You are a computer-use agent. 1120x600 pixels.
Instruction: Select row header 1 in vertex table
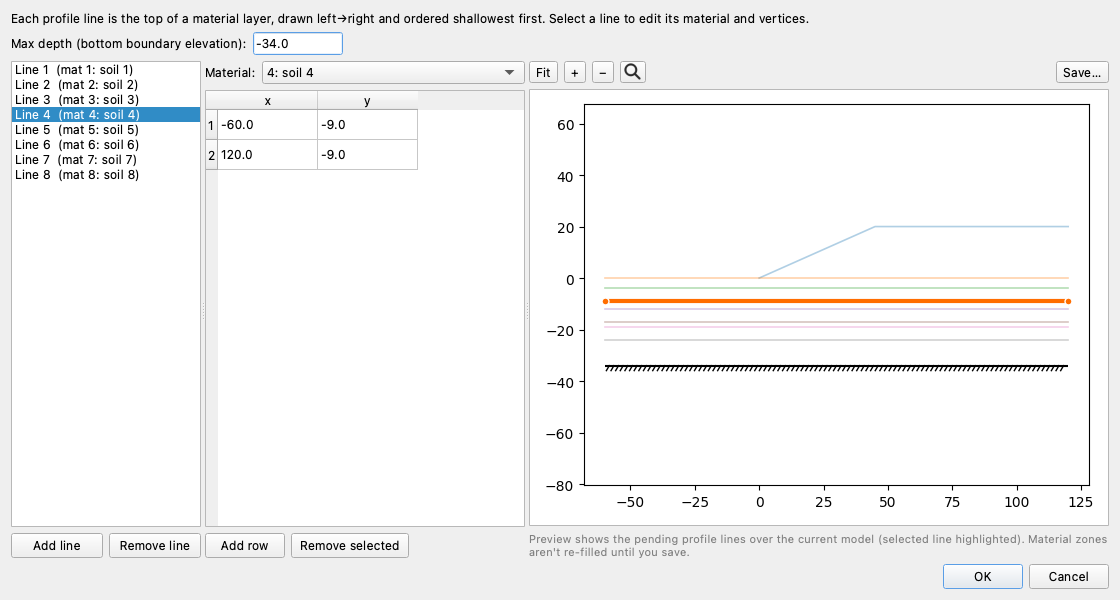(211, 125)
